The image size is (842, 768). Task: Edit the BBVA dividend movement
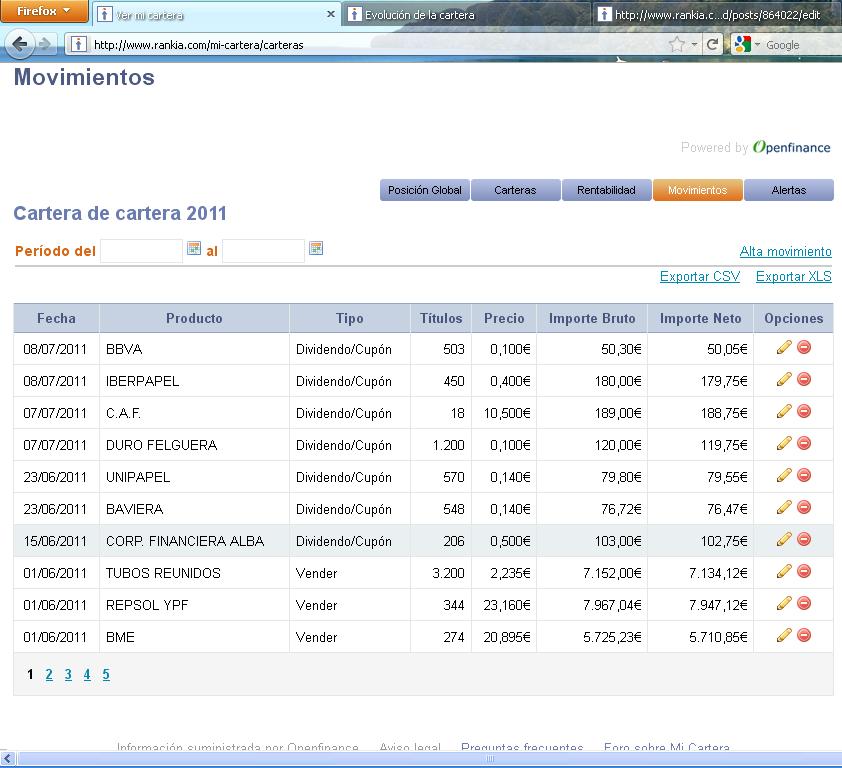(784, 347)
